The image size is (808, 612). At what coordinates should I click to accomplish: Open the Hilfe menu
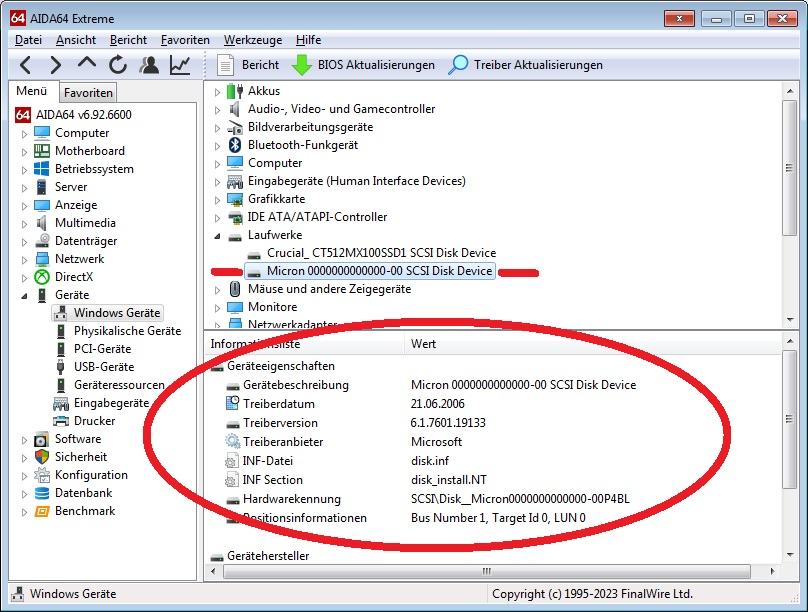click(308, 40)
